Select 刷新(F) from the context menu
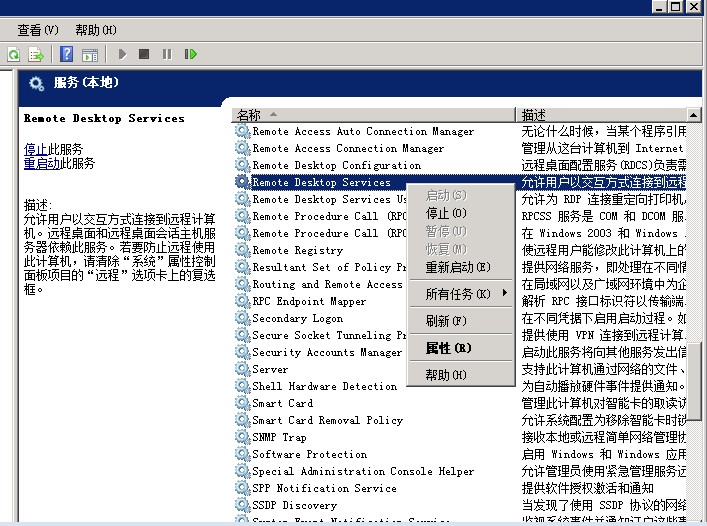707x526 pixels. click(446, 321)
